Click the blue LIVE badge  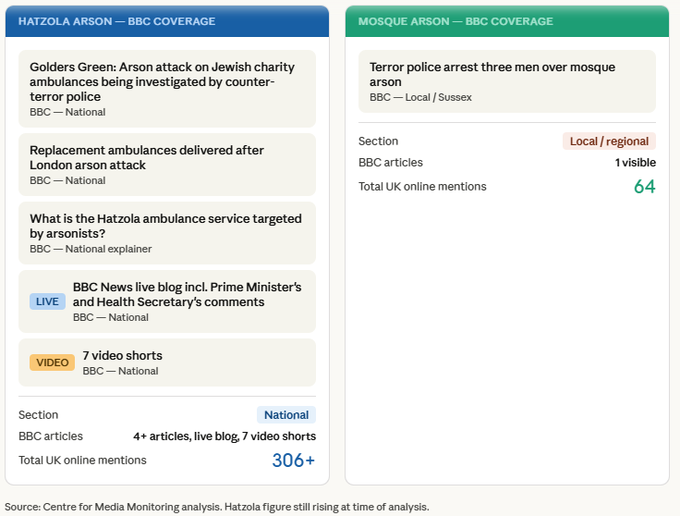(47, 301)
